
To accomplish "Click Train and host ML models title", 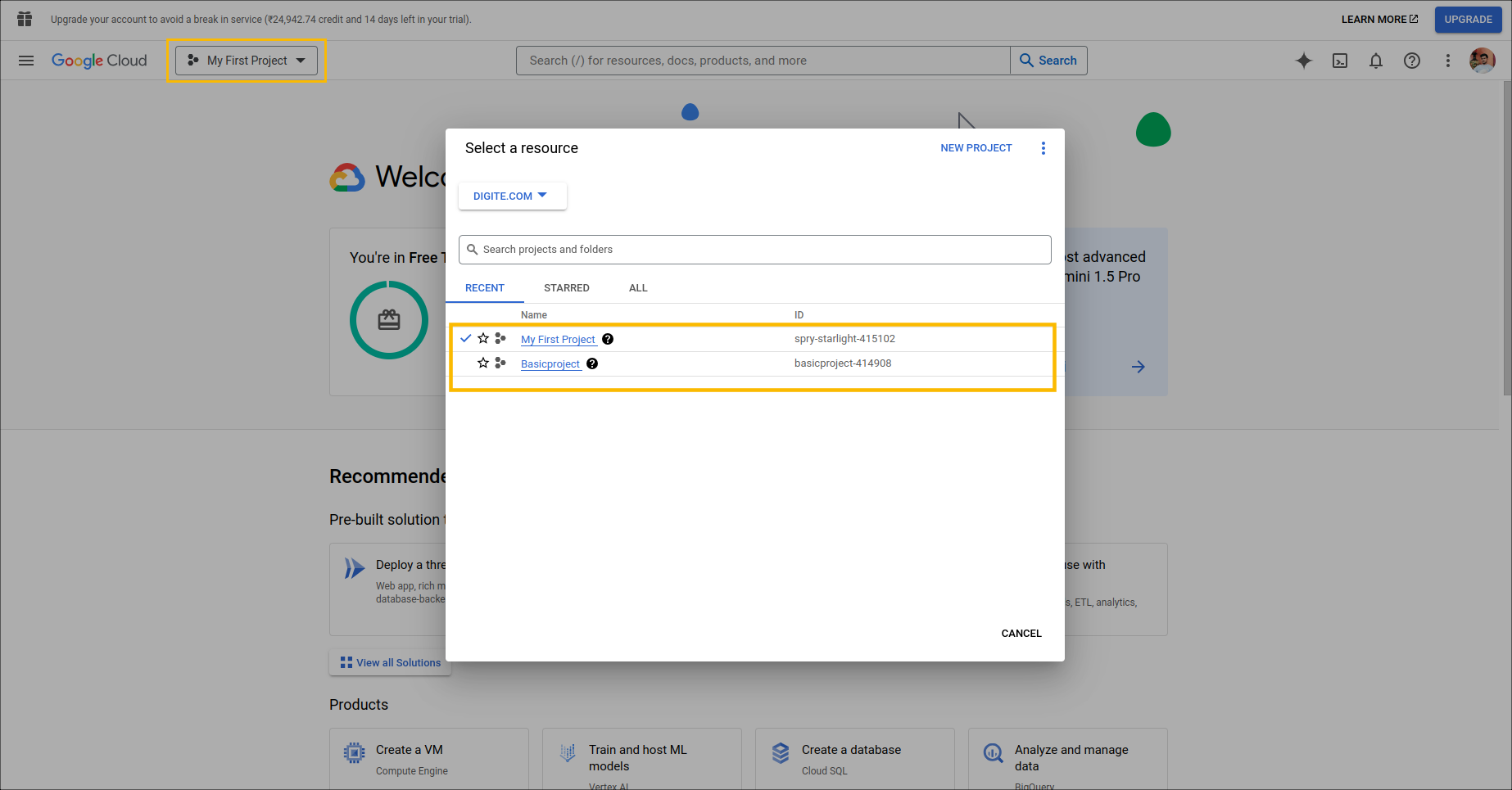I will (x=638, y=758).
